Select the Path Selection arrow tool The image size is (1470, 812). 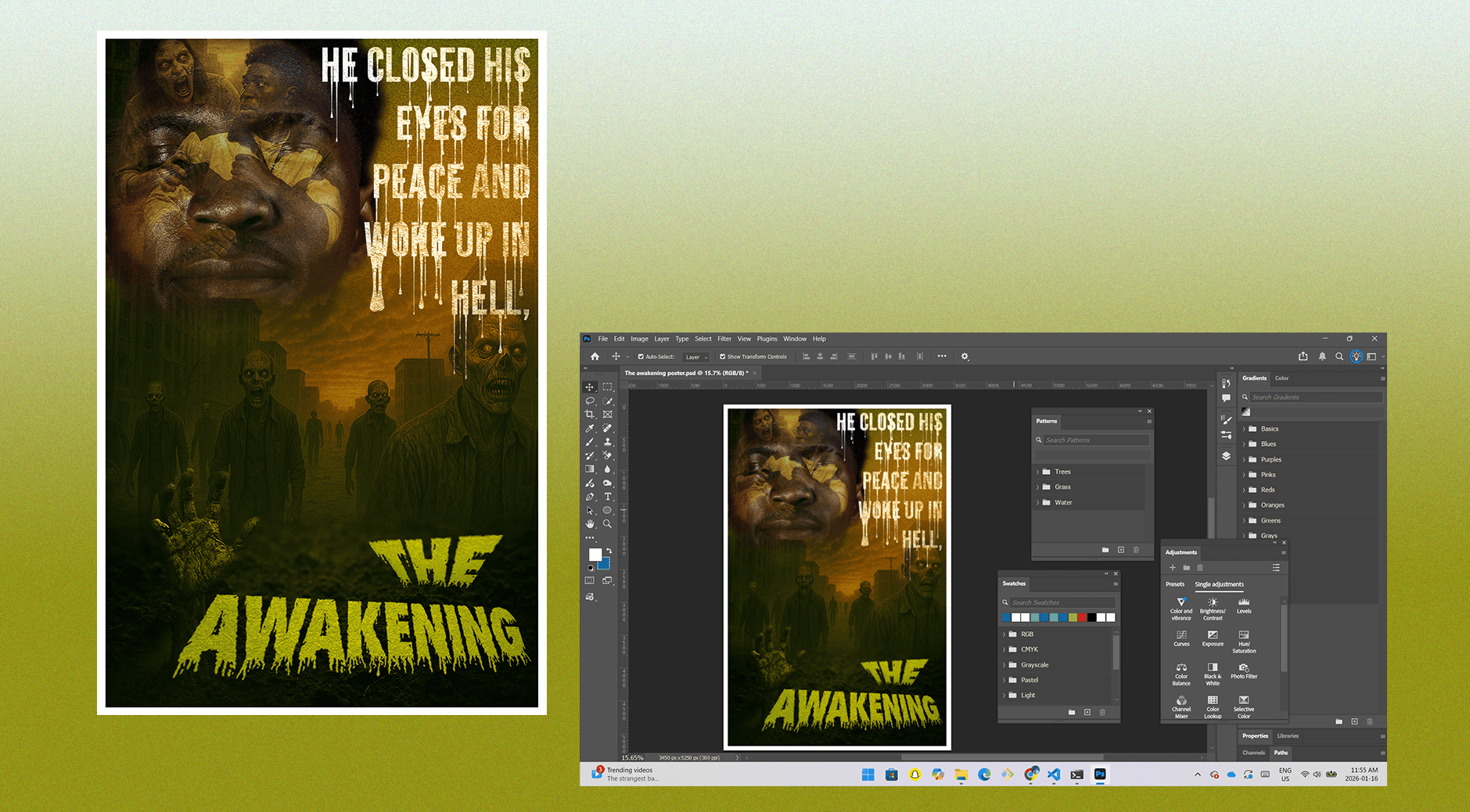[x=590, y=510]
